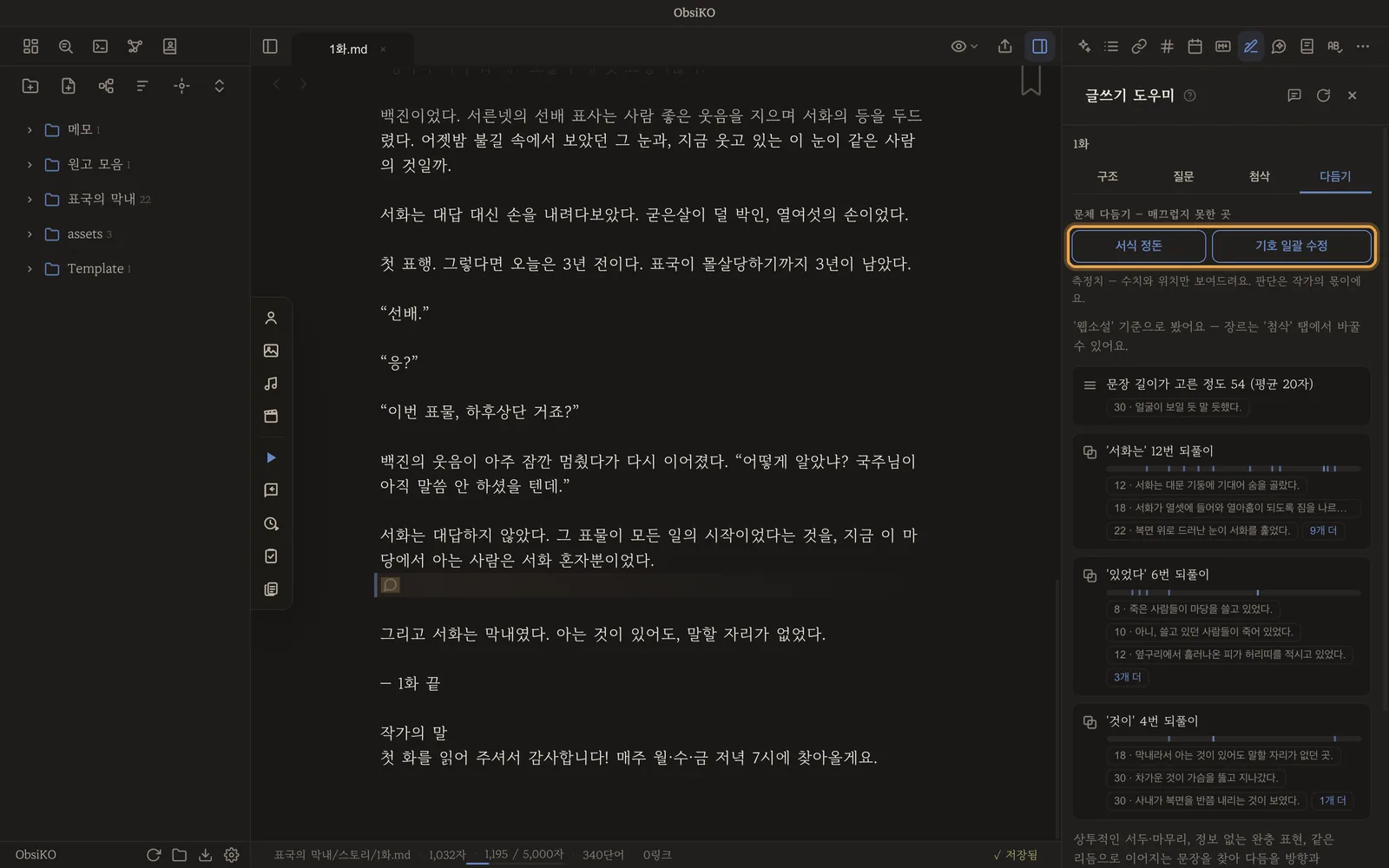This screenshot has height=868, width=1389.
Task: Expand the Template folder
Action: pyautogui.click(x=30, y=269)
